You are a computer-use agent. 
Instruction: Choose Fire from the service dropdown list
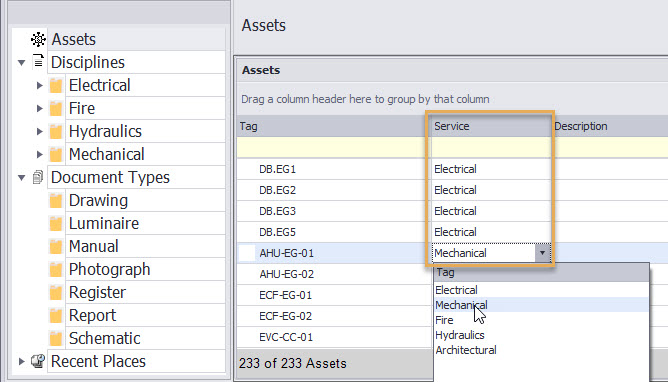pyautogui.click(x=444, y=320)
